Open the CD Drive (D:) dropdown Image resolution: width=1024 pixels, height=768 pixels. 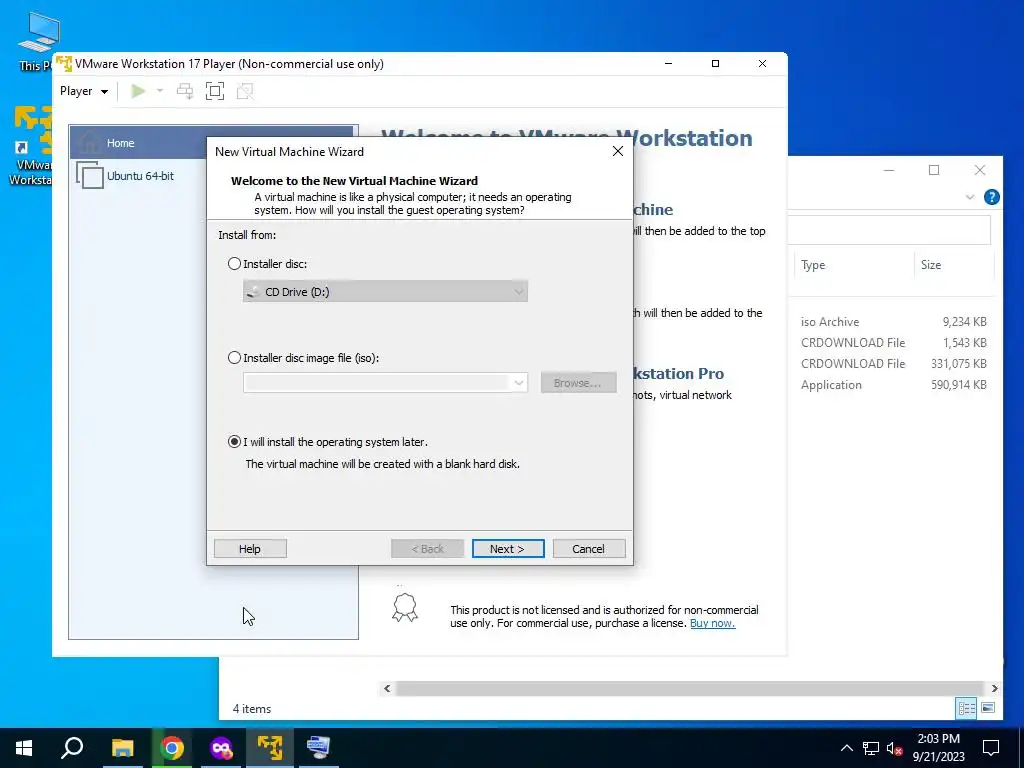[385, 291]
